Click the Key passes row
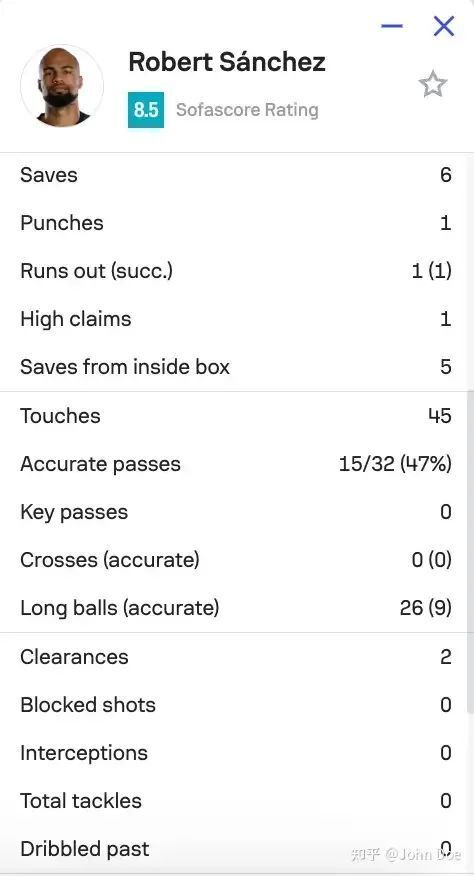Image resolution: width=474 pixels, height=876 pixels. point(234,512)
